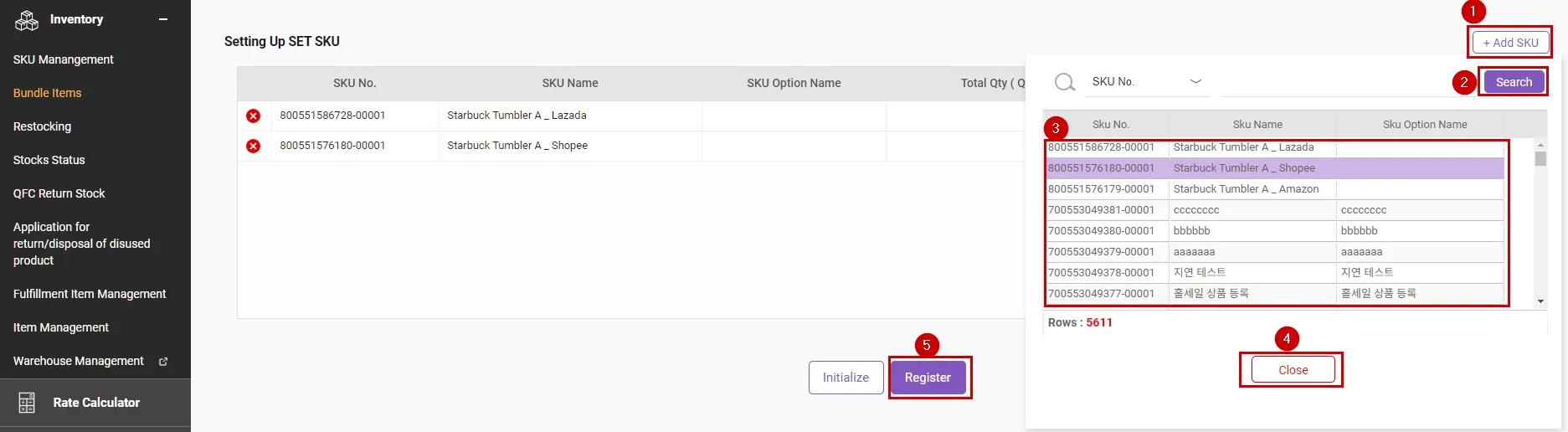This screenshot has height=432, width=1568.
Task: Click the purple Search button
Action: point(1514,82)
